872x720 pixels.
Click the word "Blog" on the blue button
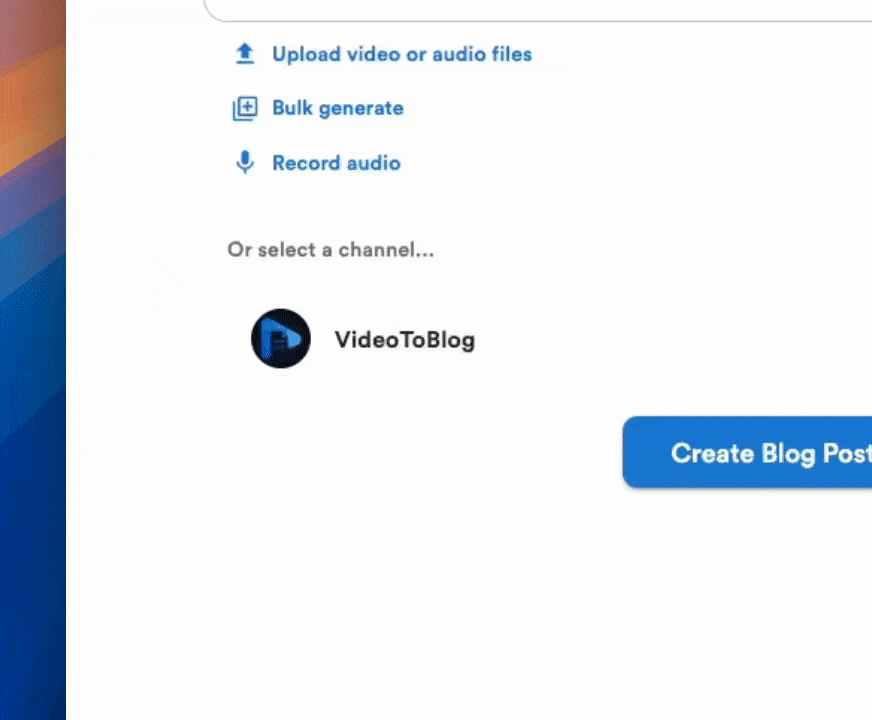point(788,453)
